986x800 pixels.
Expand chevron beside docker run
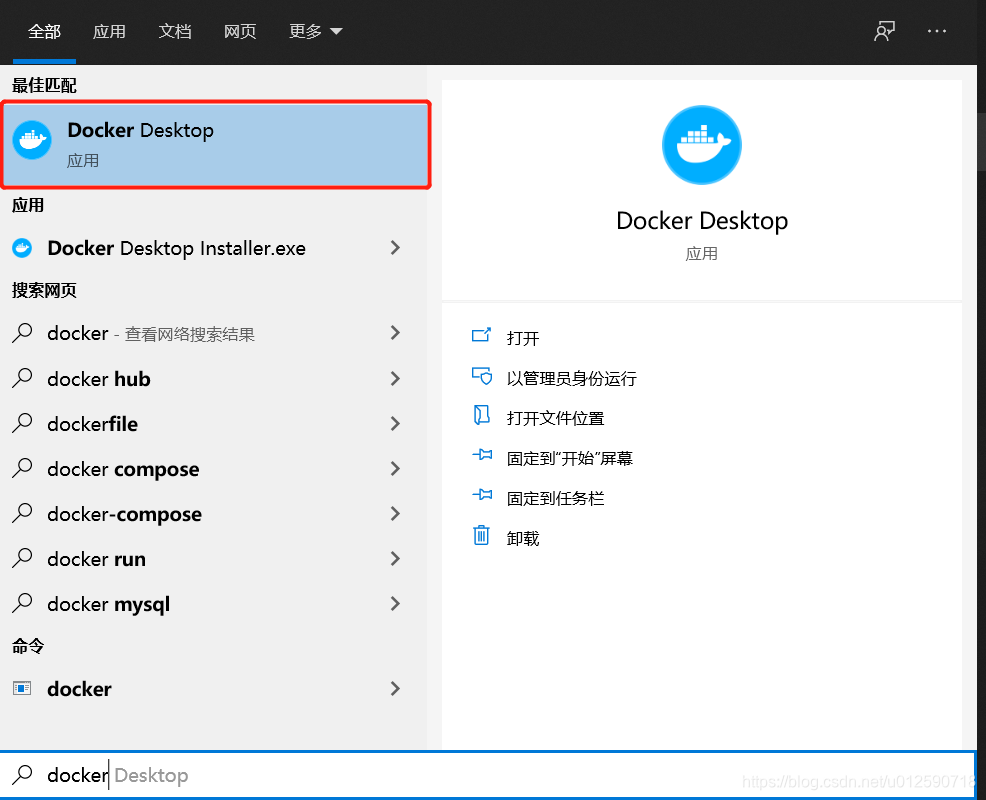(395, 558)
